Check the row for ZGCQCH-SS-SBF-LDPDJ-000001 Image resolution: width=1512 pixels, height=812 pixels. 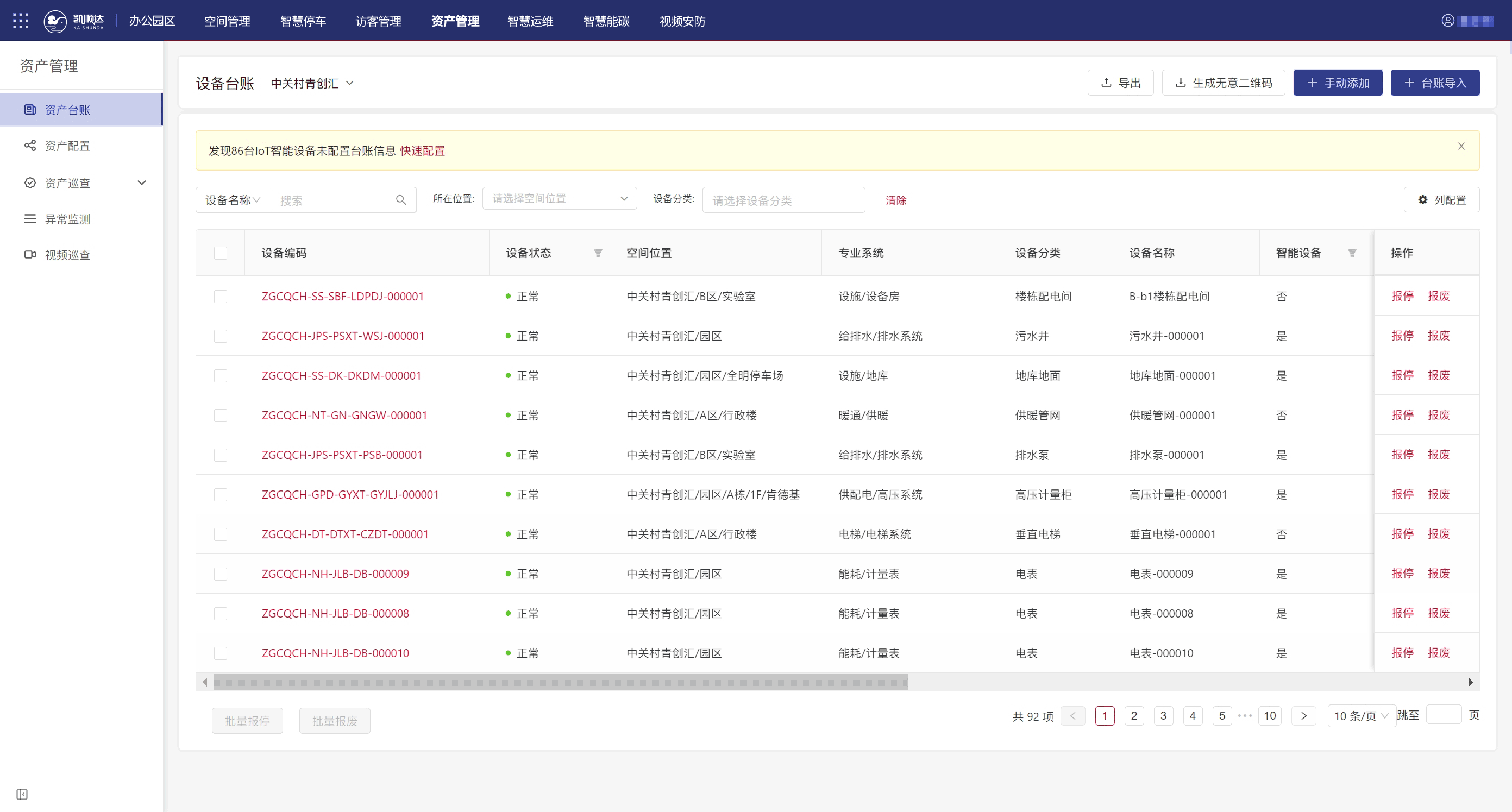pos(221,297)
